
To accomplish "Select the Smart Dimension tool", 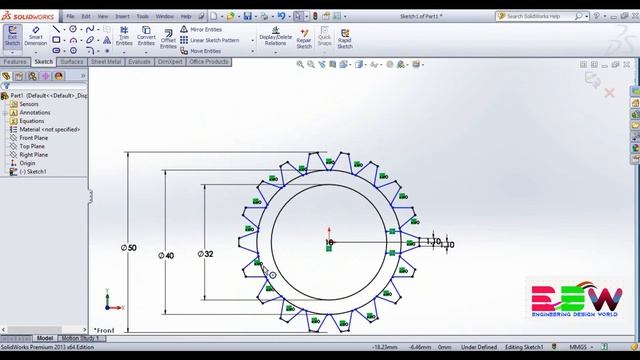I will [36, 36].
